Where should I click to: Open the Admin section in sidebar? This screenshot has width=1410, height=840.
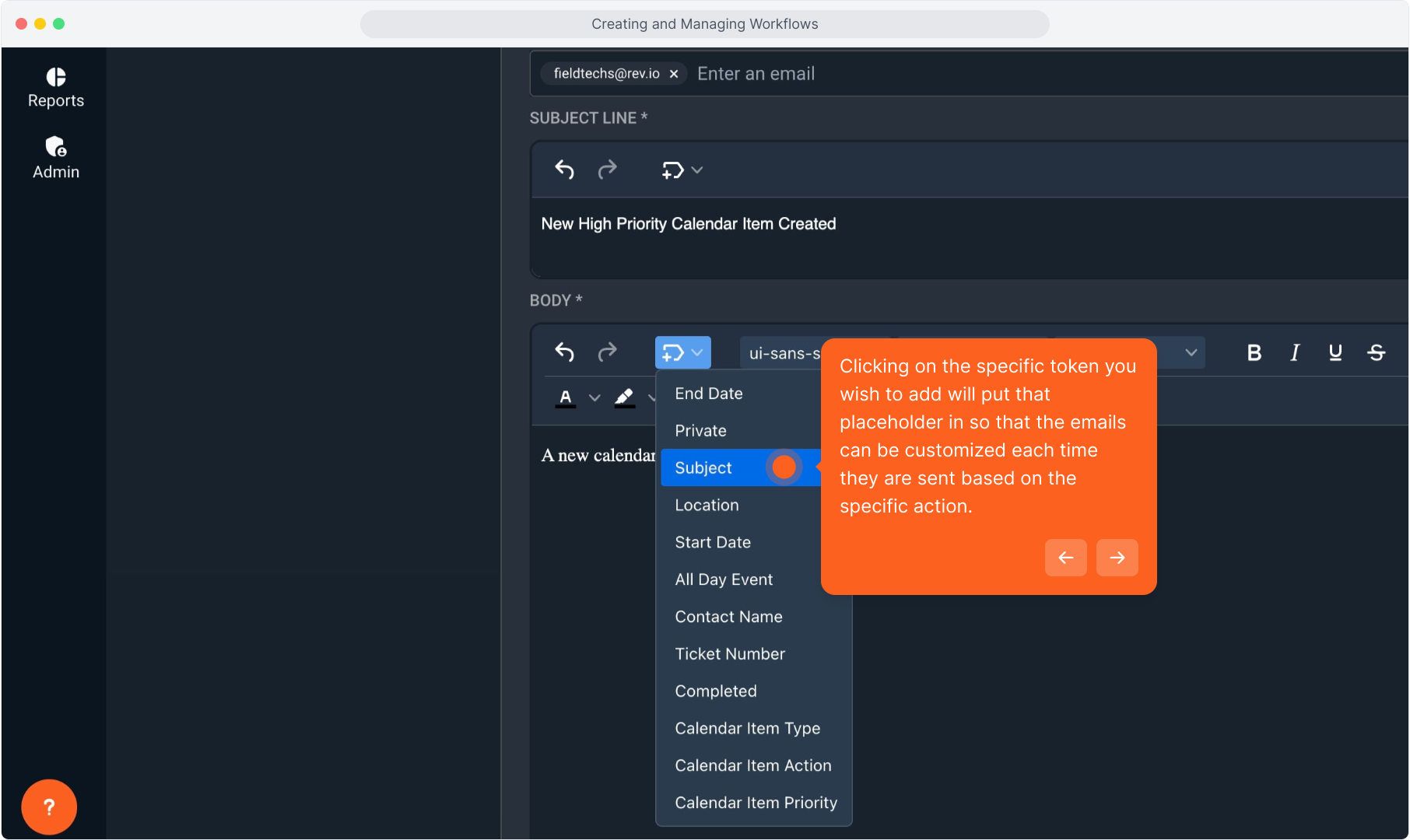55,158
